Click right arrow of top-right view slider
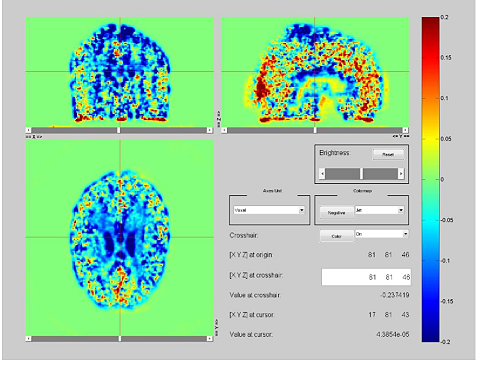This screenshot has width=480, height=365. click(x=405, y=130)
